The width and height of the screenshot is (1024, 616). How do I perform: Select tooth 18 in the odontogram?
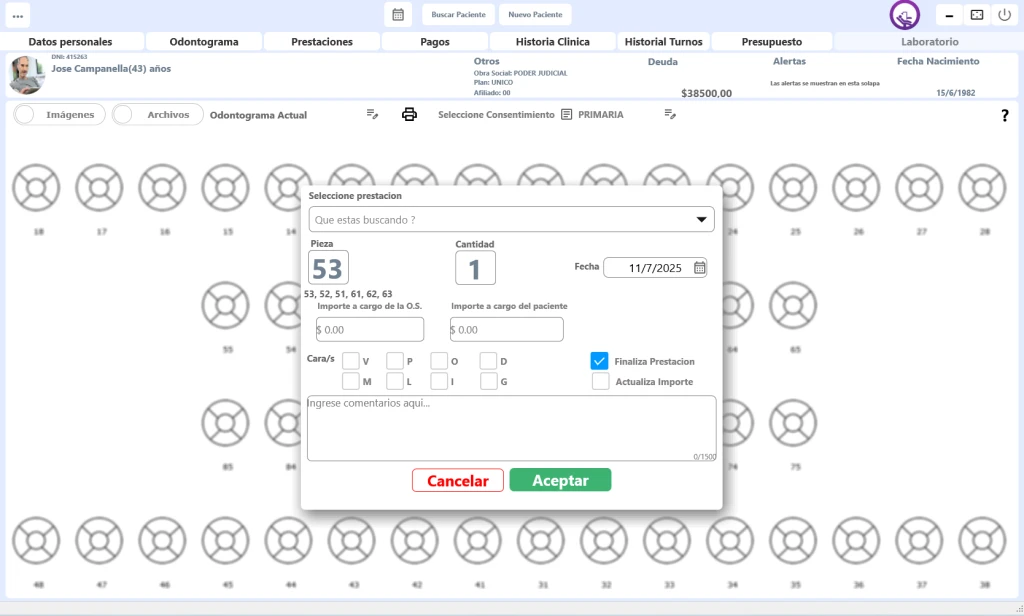[38, 187]
